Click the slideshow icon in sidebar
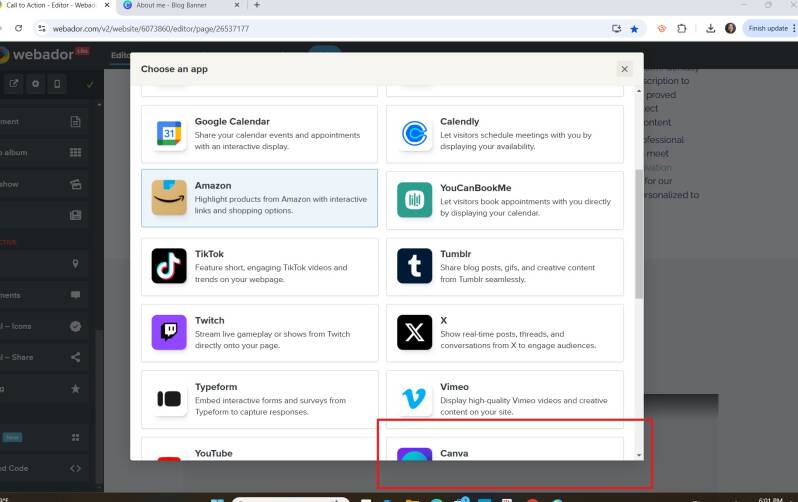Screen dimensions: 798x502 point(75,184)
